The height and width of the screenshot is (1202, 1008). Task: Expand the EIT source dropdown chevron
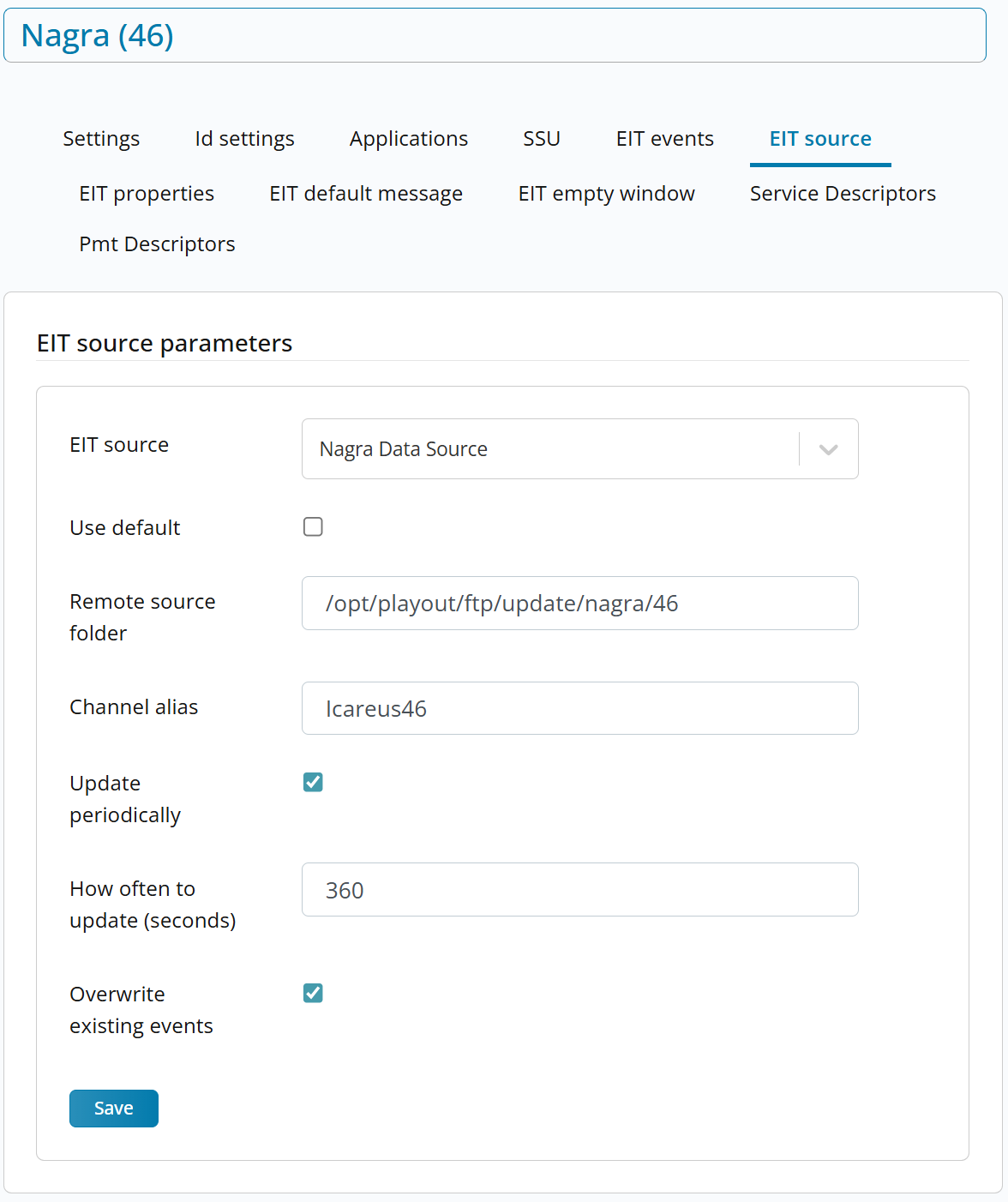(x=828, y=449)
